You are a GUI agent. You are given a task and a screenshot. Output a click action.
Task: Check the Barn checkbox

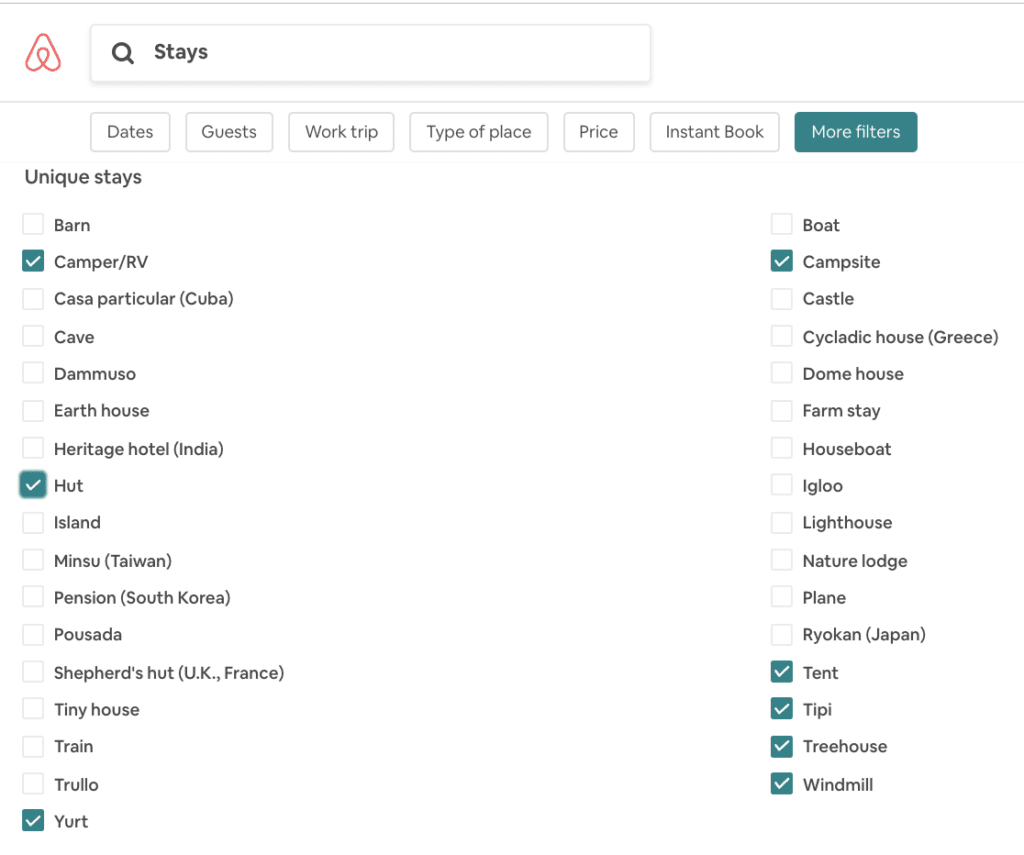33,224
